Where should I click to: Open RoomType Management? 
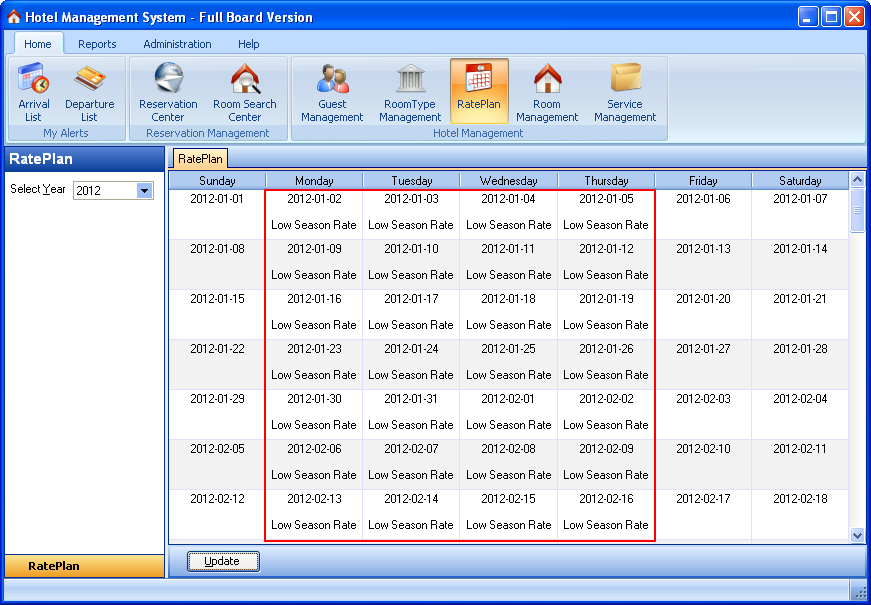click(410, 91)
